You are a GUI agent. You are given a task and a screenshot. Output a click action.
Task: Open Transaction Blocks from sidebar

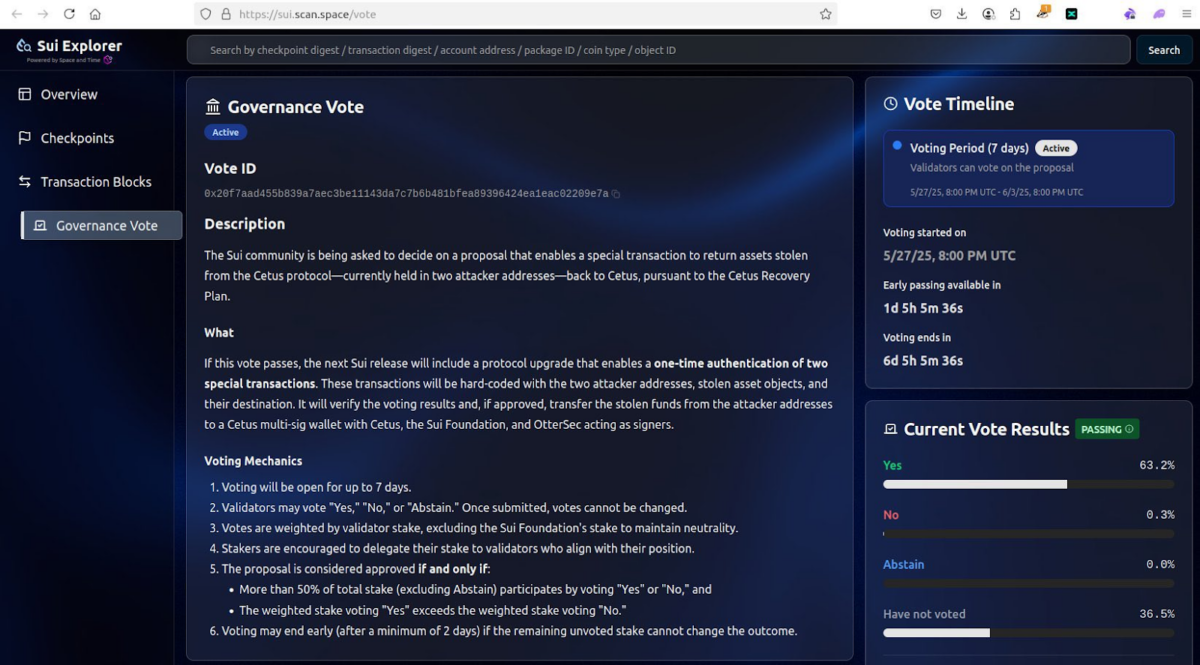(x=95, y=182)
